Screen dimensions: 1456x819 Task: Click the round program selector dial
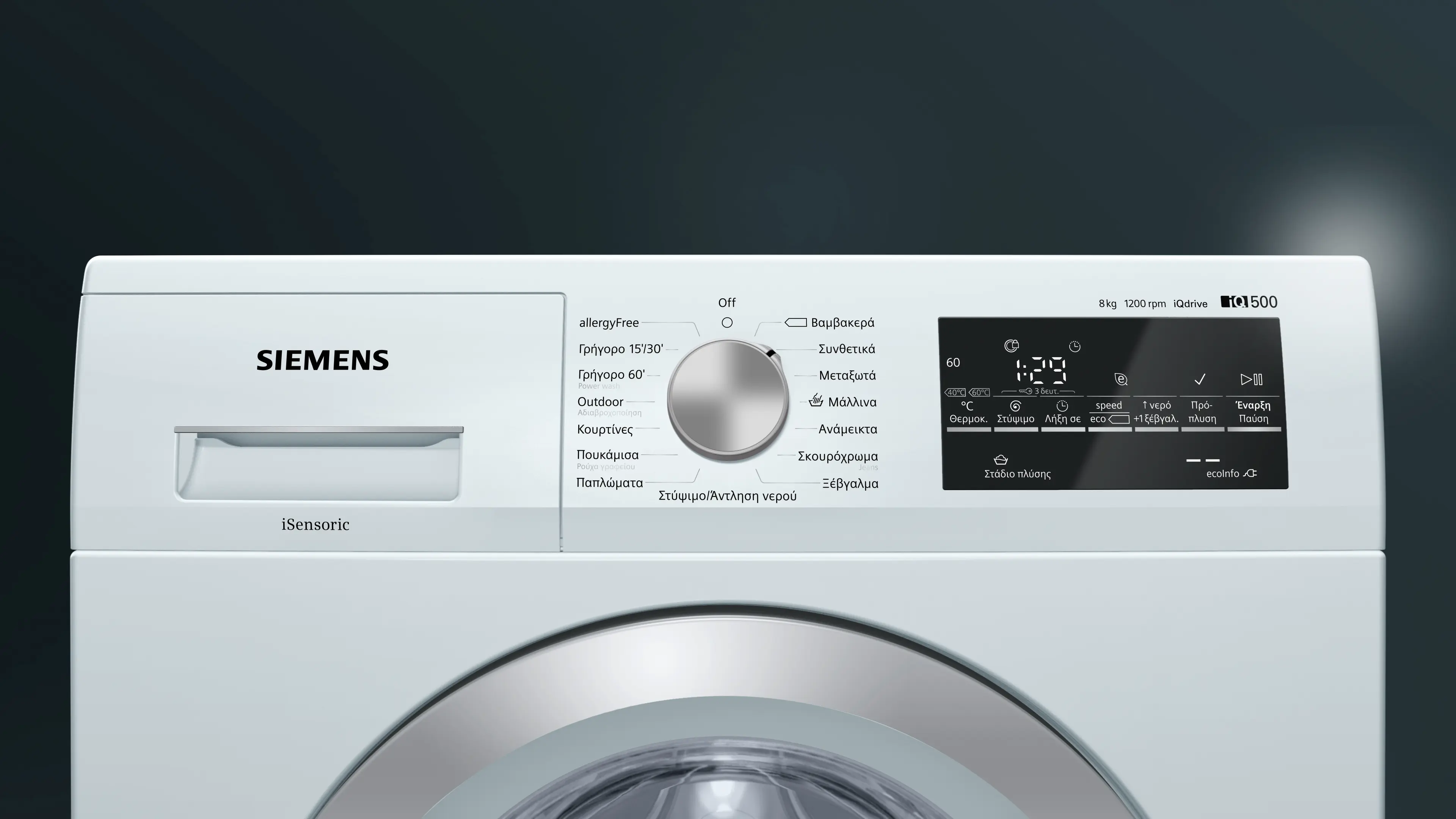tap(728, 399)
